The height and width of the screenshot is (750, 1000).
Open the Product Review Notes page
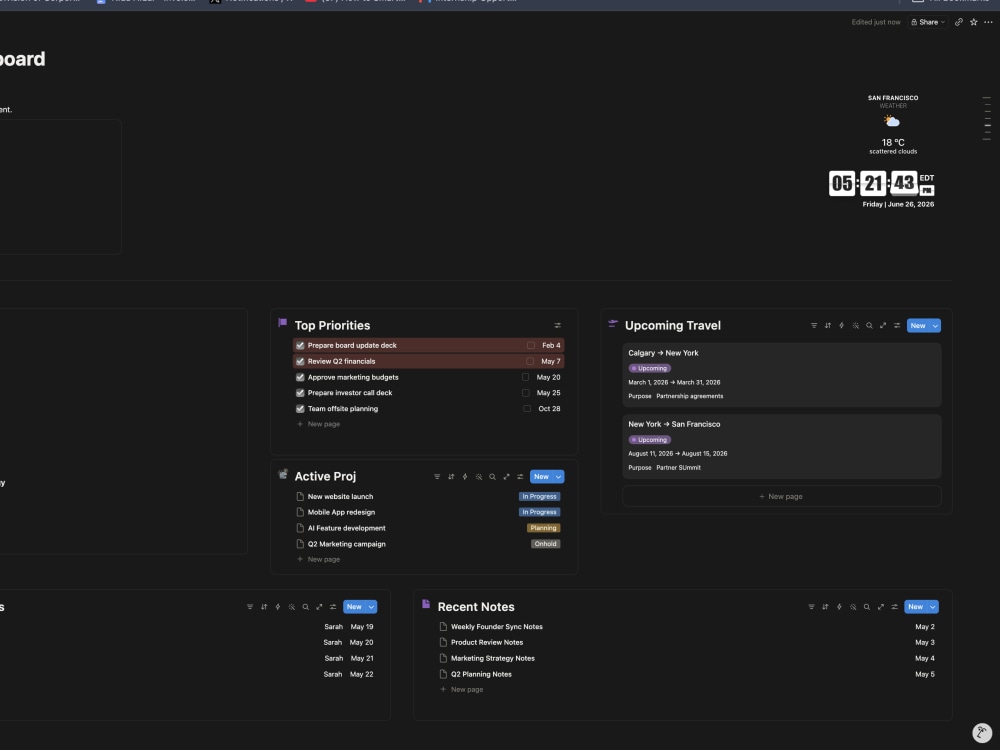pyautogui.click(x=487, y=642)
